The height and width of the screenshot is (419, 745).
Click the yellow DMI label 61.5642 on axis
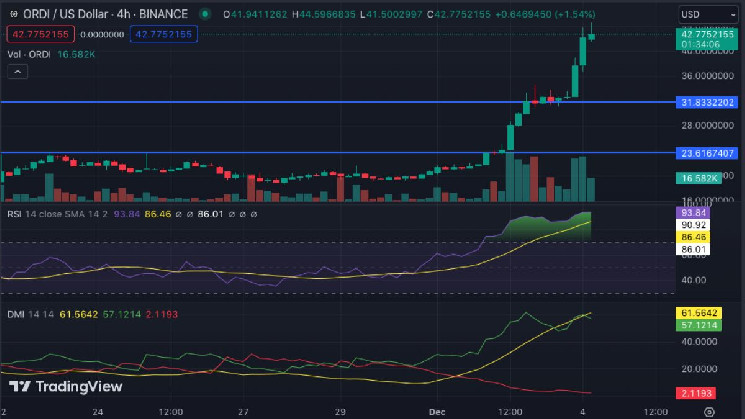coord(699,313)
